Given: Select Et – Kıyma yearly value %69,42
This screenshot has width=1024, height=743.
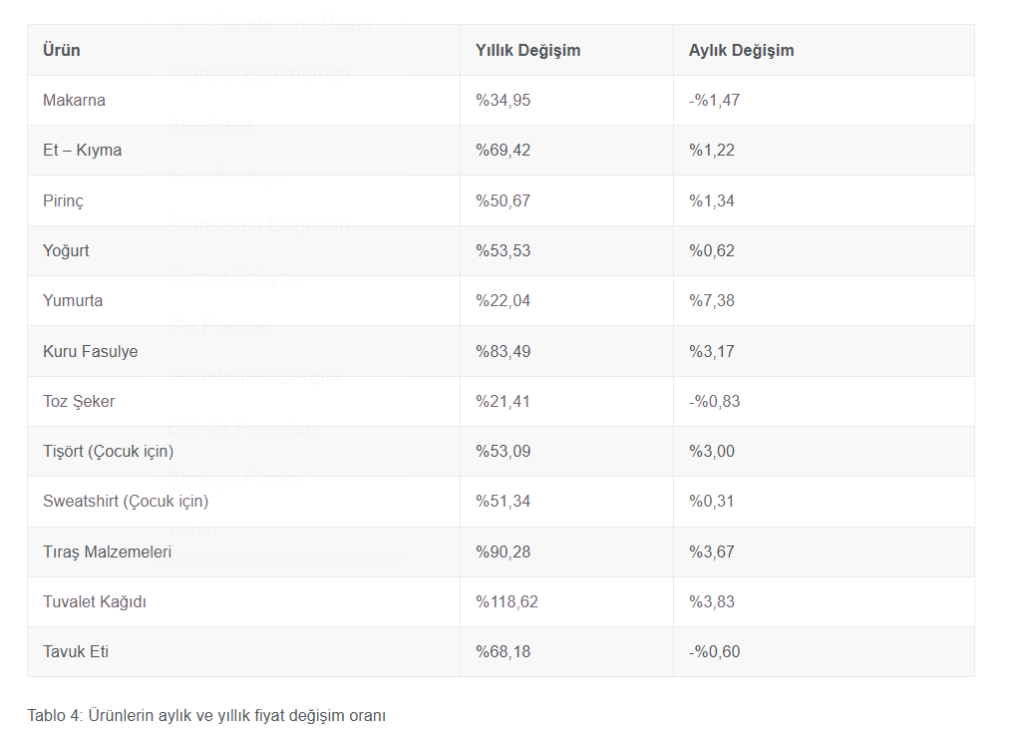Looking at the screenshot, I should 503,150.
